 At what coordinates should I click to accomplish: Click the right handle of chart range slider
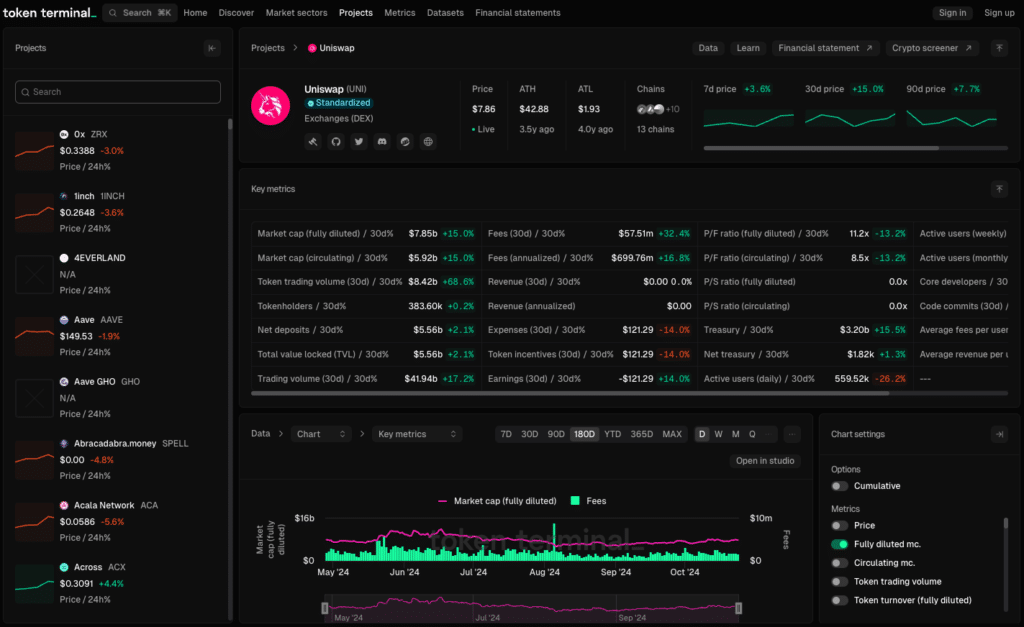point(739,608)
